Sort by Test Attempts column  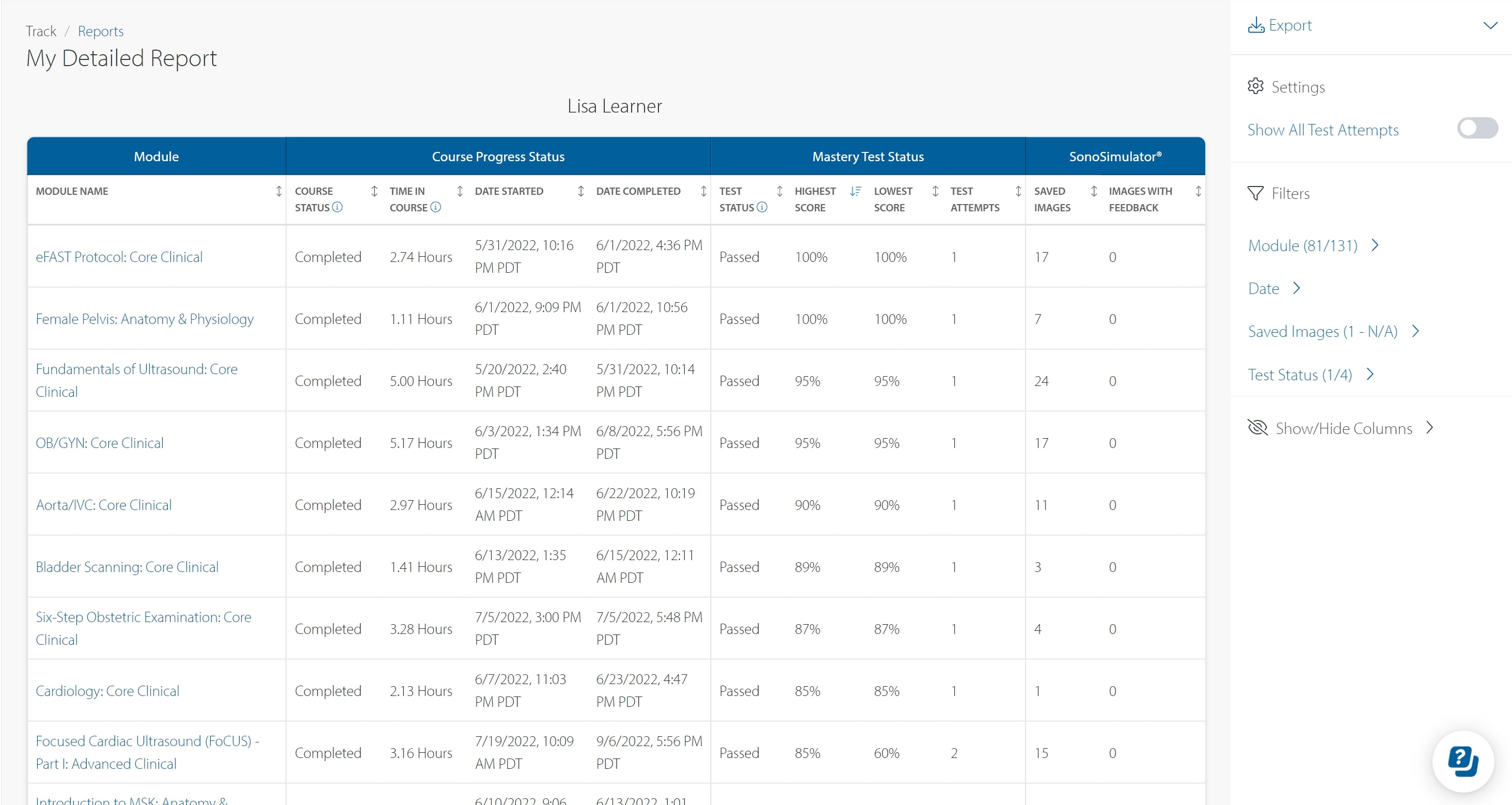click(1018, 191)
